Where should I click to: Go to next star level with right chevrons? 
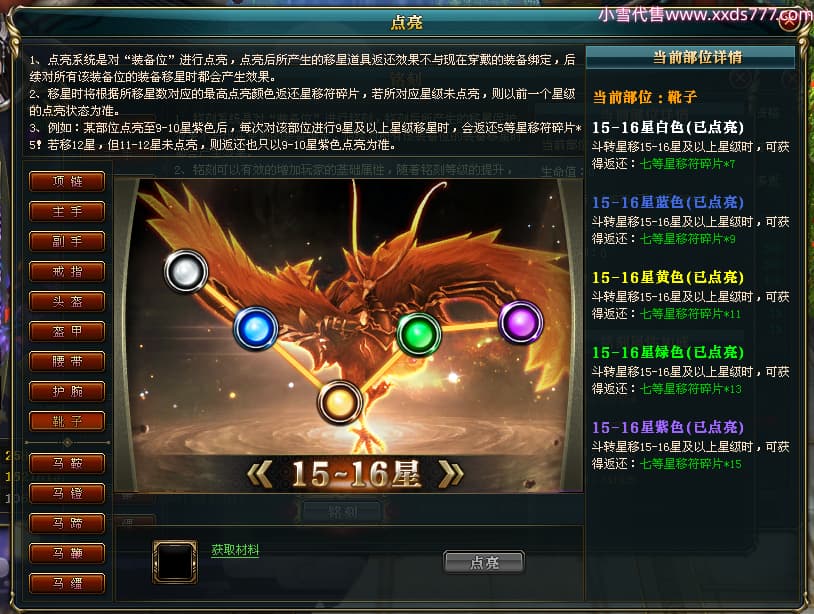tap(451, 474)
